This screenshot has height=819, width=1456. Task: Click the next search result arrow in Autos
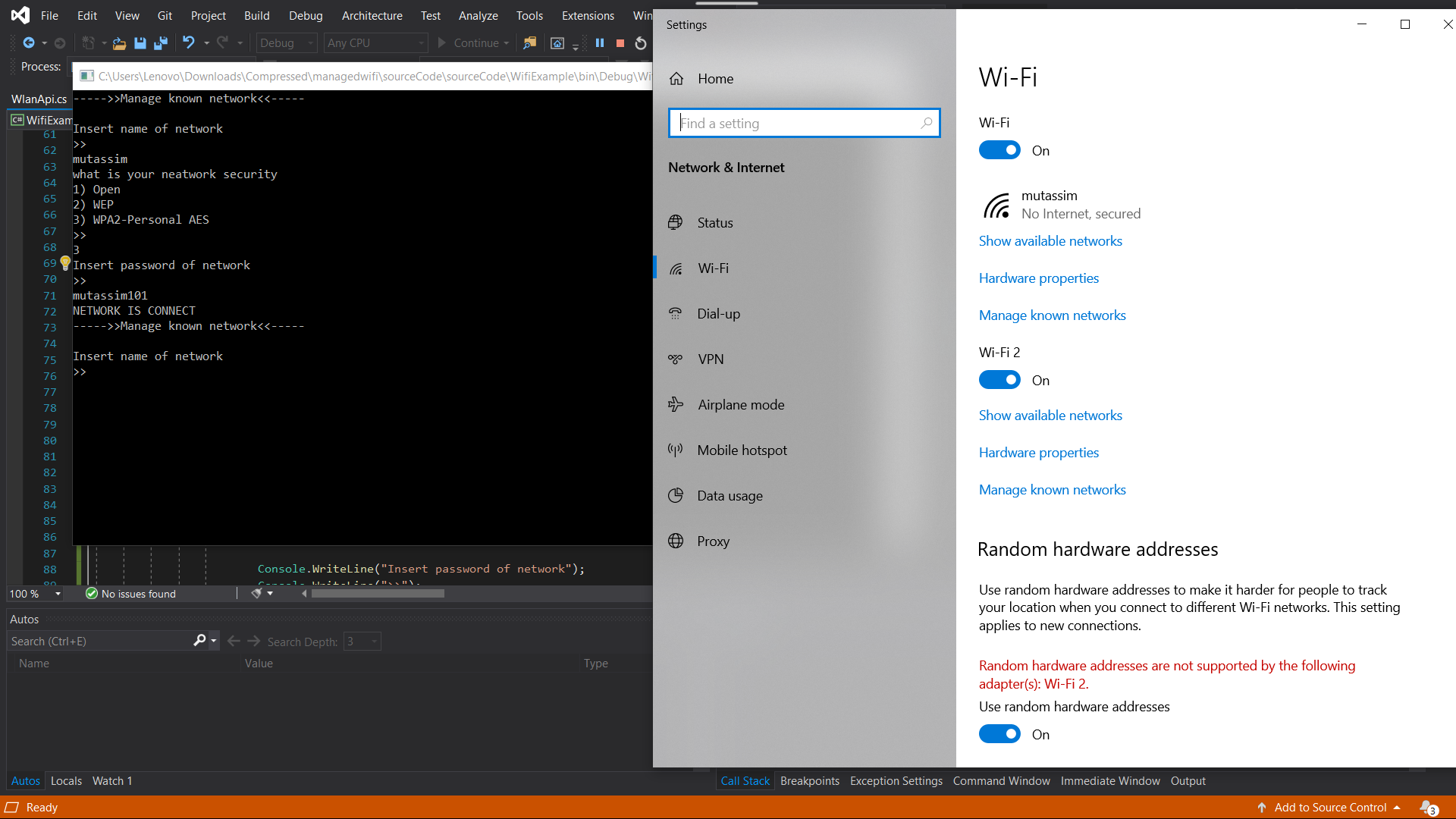pos(253,642)
